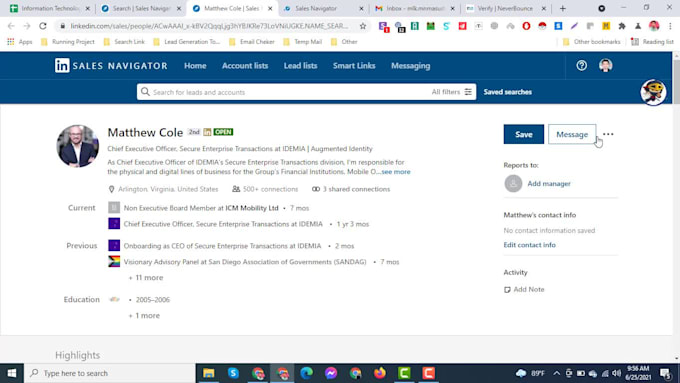680x383 pixels.
Task: Open the Running Project bookmark folder
Action: (68, 42)
